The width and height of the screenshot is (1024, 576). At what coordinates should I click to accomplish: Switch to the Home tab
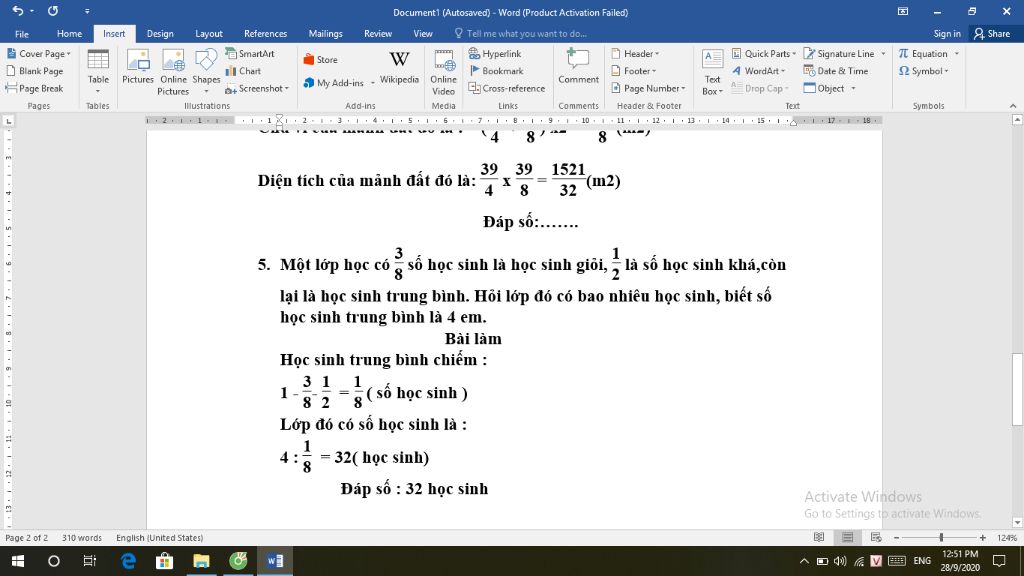[x=69, y=33]
